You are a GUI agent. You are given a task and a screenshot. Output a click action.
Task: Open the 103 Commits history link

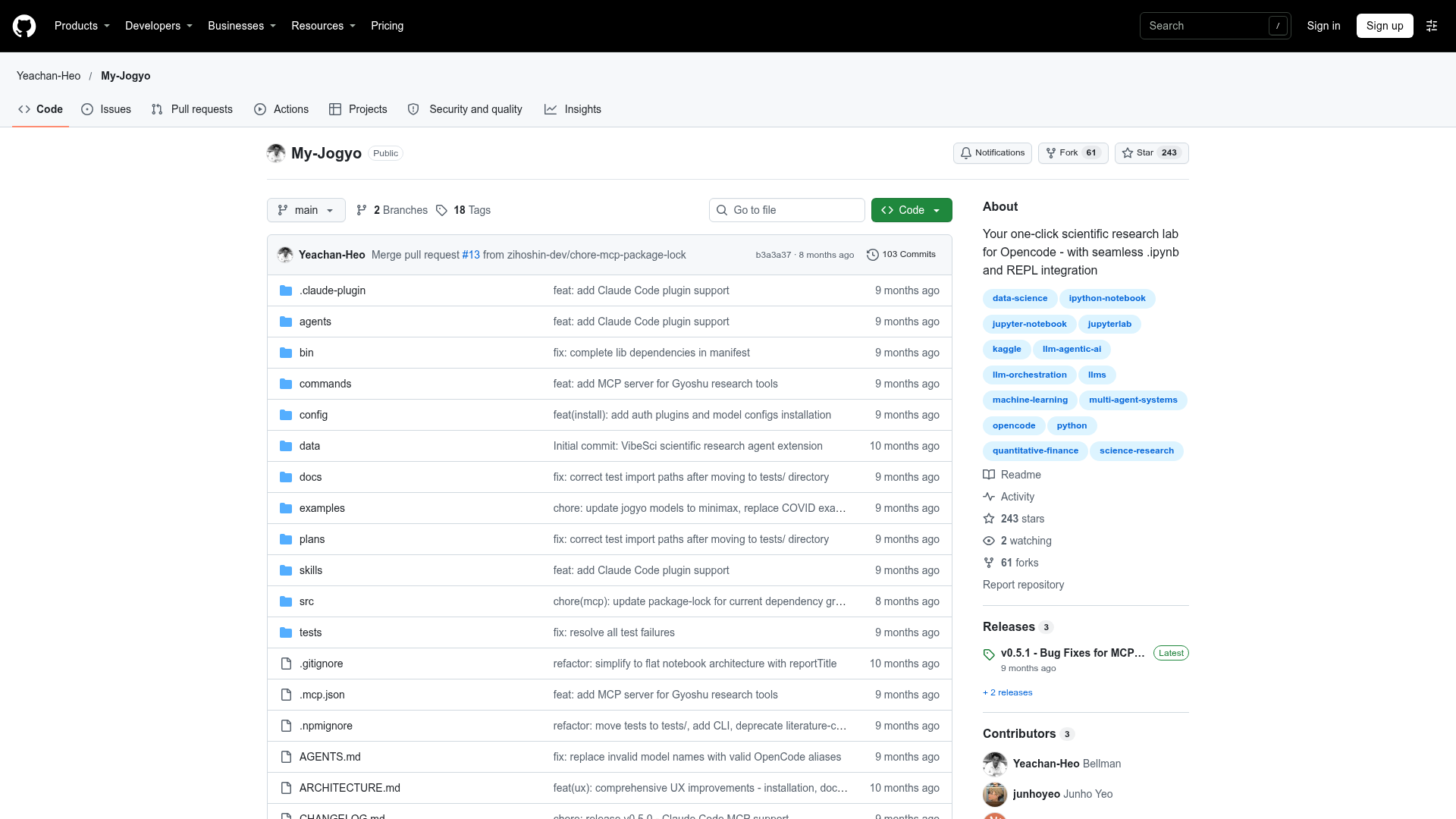(901, 255)
